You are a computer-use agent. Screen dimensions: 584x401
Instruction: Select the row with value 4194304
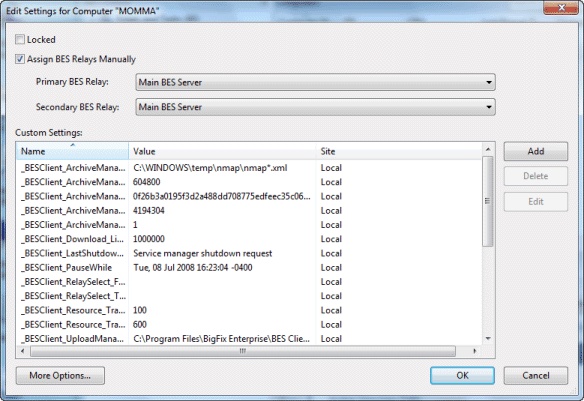point(249,210)
